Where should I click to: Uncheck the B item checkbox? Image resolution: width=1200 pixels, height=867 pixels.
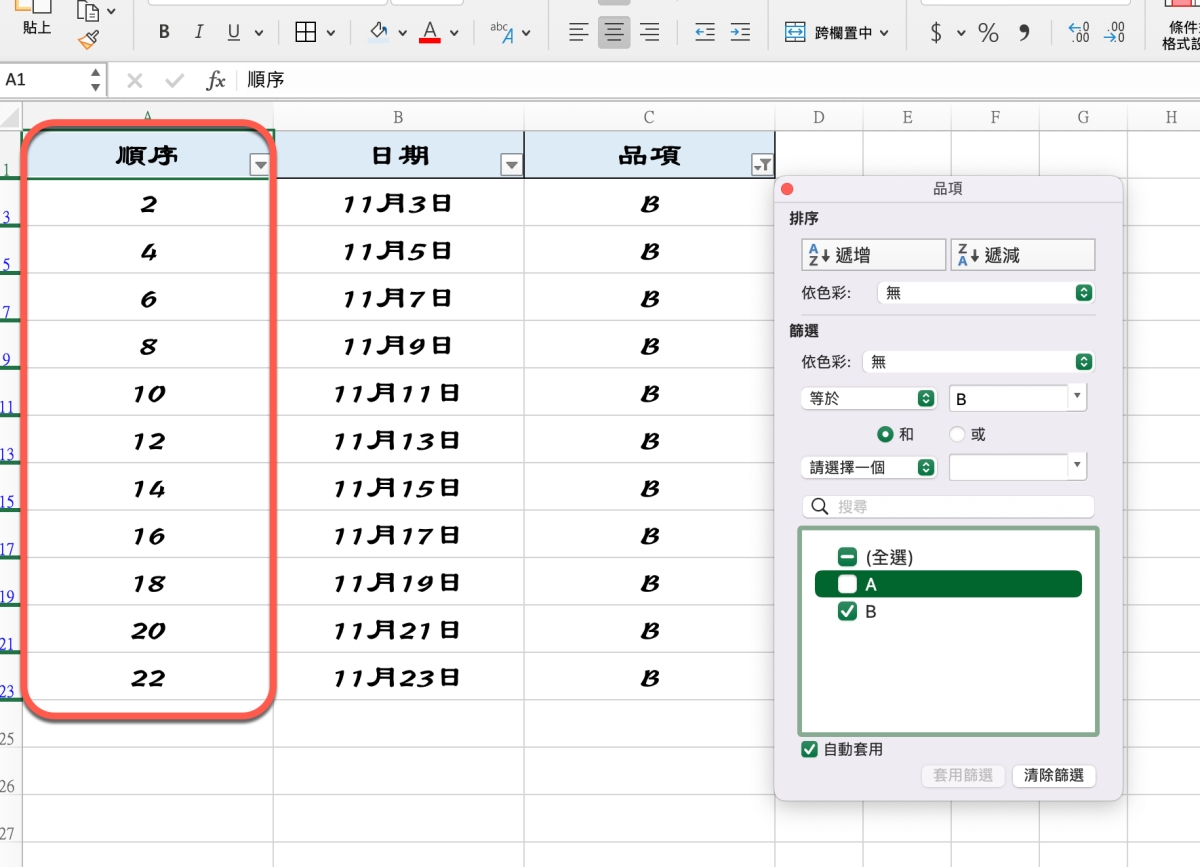[x=847, y=612]
